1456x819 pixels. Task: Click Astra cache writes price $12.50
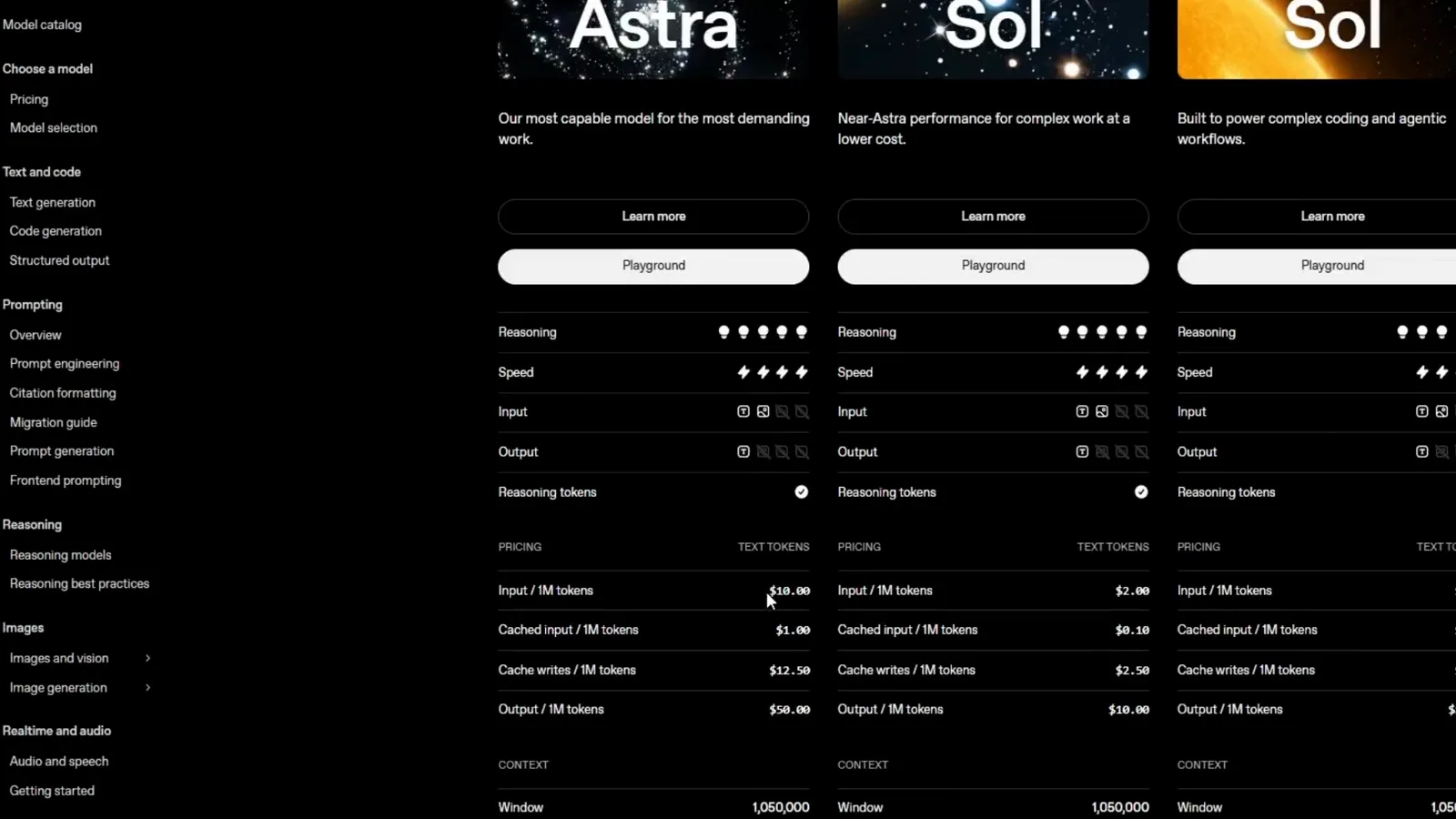click(789, 670)
